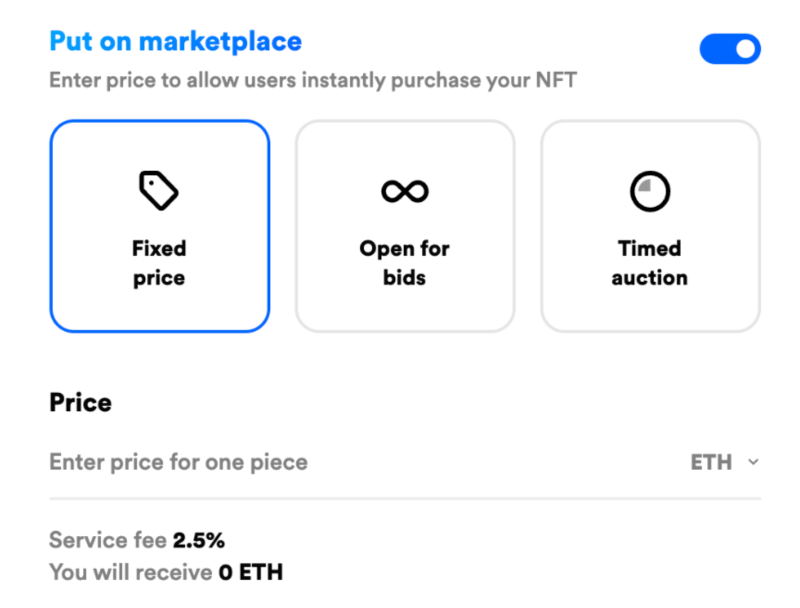The width and height of the screenshot is (800, 608).
Task: Click the "0 ETH" receive amount
Action: coord(251,572)
